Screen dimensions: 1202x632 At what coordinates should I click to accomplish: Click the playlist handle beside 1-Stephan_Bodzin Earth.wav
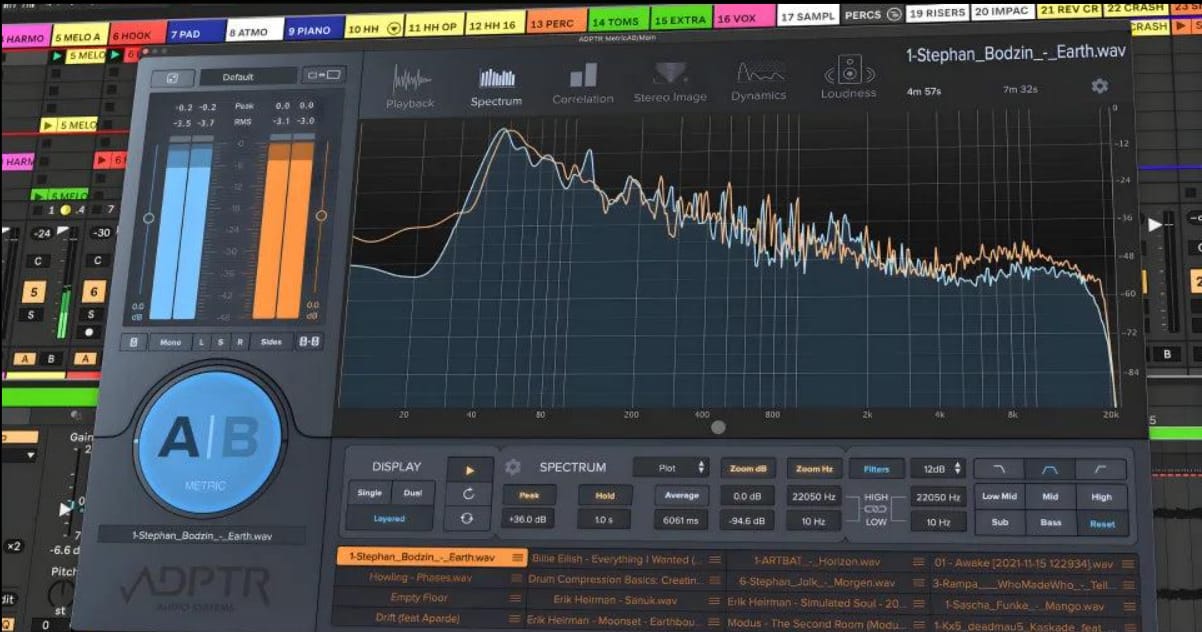tap(517, 558)
